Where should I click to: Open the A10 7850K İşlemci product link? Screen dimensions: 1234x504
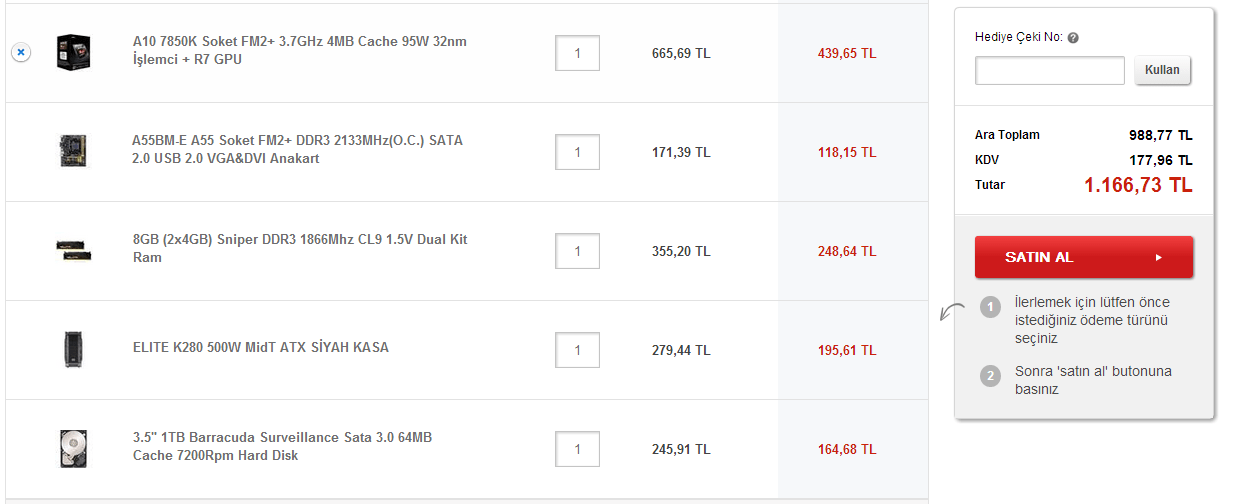point(299,50)
